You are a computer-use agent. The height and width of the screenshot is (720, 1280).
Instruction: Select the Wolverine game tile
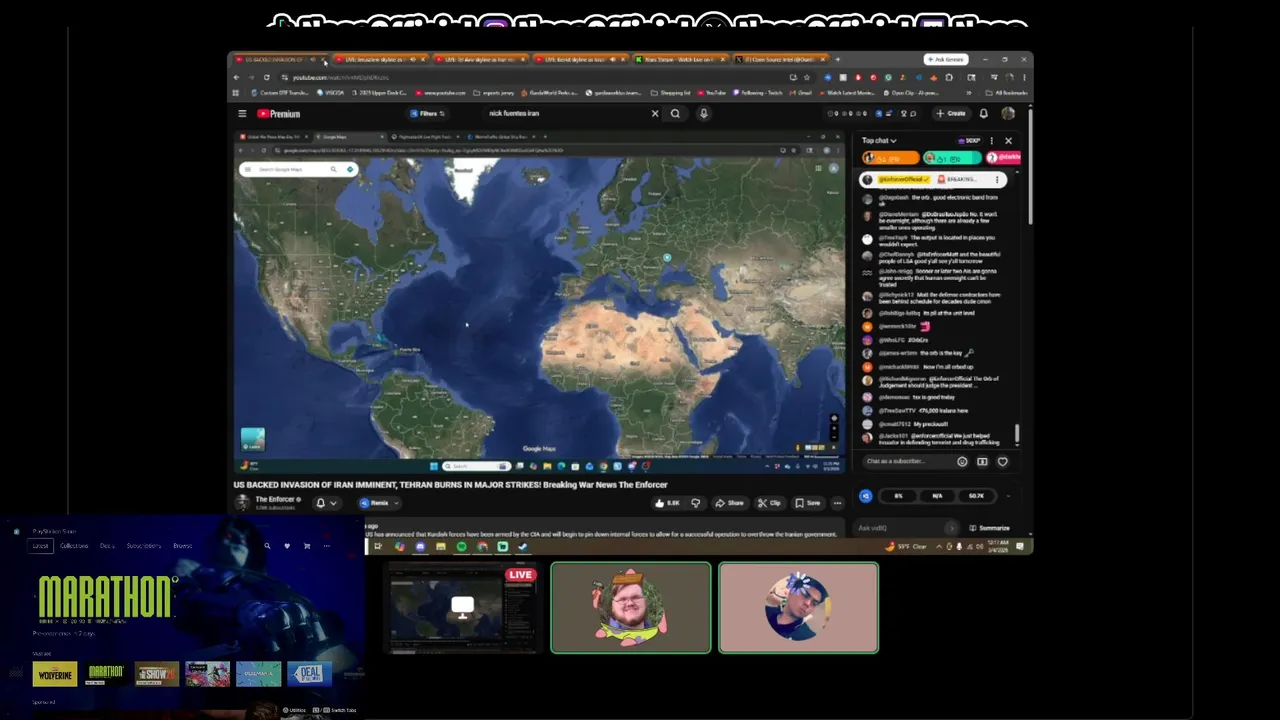[x=55, y=674]
